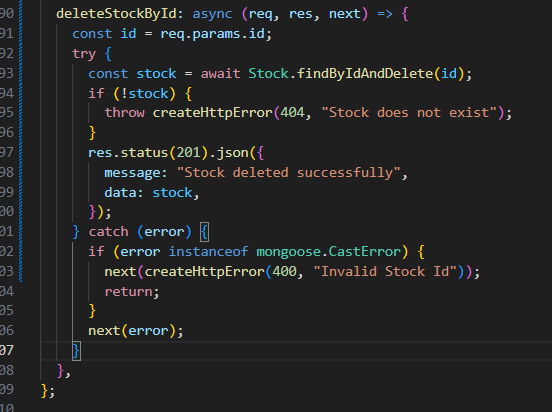Click the deleteStockById function name

pos(116,14)
